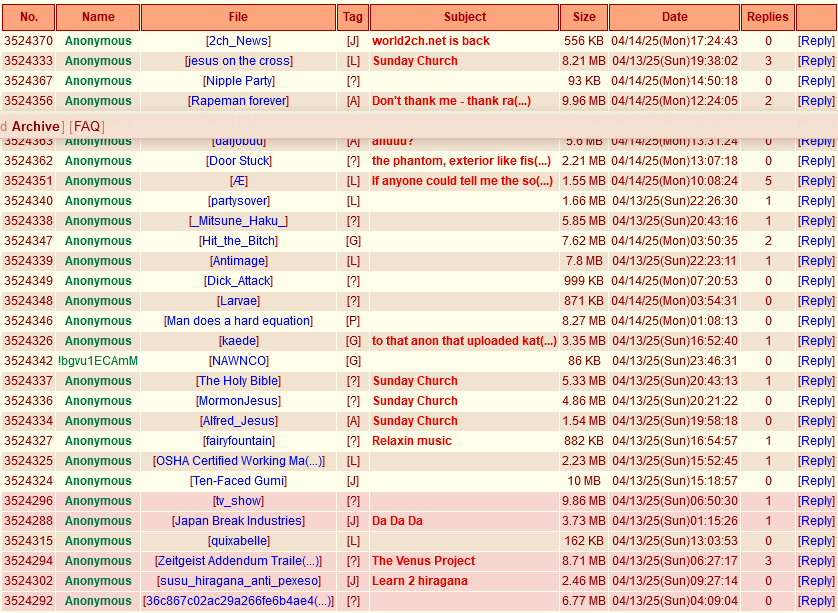838x613 pixels.
Task: Open the 36c867c02ac29a266fe6b4ae4 file link
Action: point(238,601)
